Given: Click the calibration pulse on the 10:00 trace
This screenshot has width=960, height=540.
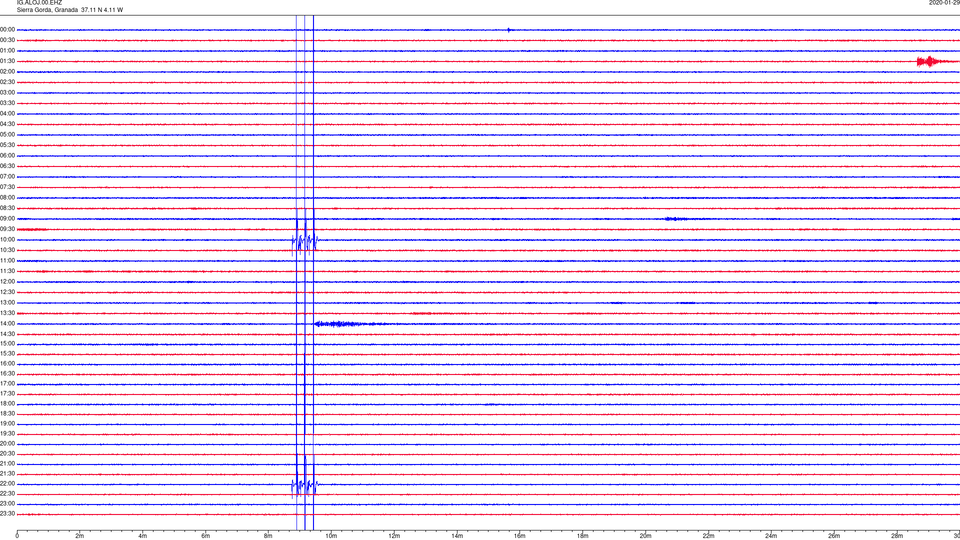Looking at the screenshot, I should point(305,240).
